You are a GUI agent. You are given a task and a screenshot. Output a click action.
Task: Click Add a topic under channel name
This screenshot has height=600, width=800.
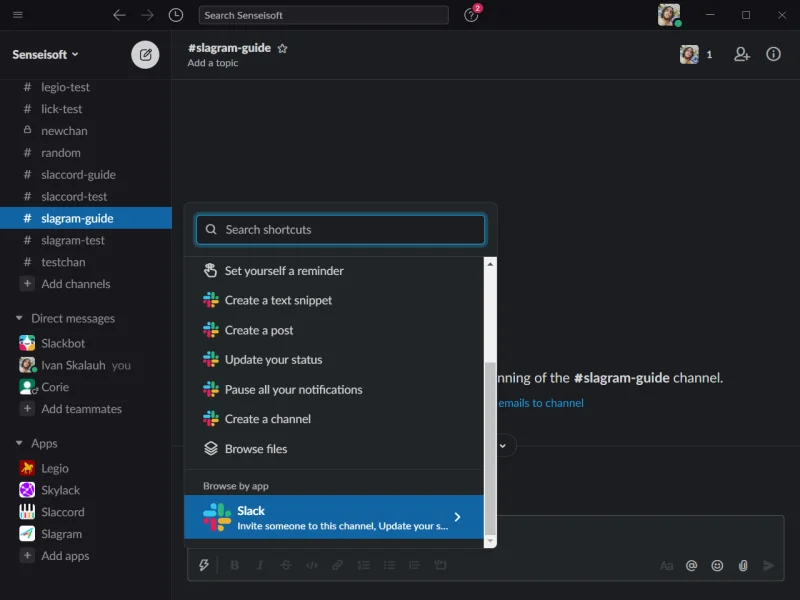click(x=213, y=63)
